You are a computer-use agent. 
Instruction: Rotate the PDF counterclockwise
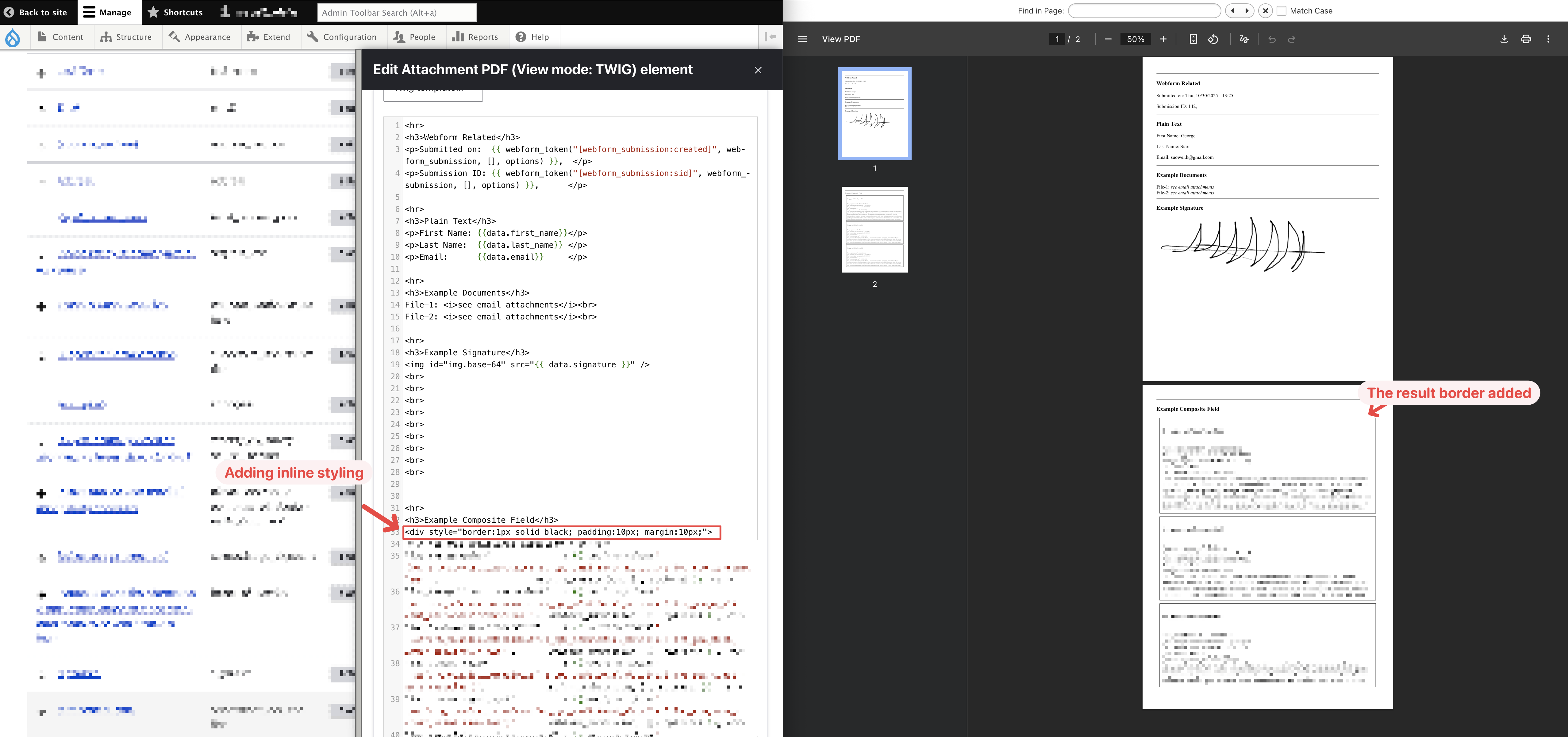pyautogui.click(x=1213, y=39)
